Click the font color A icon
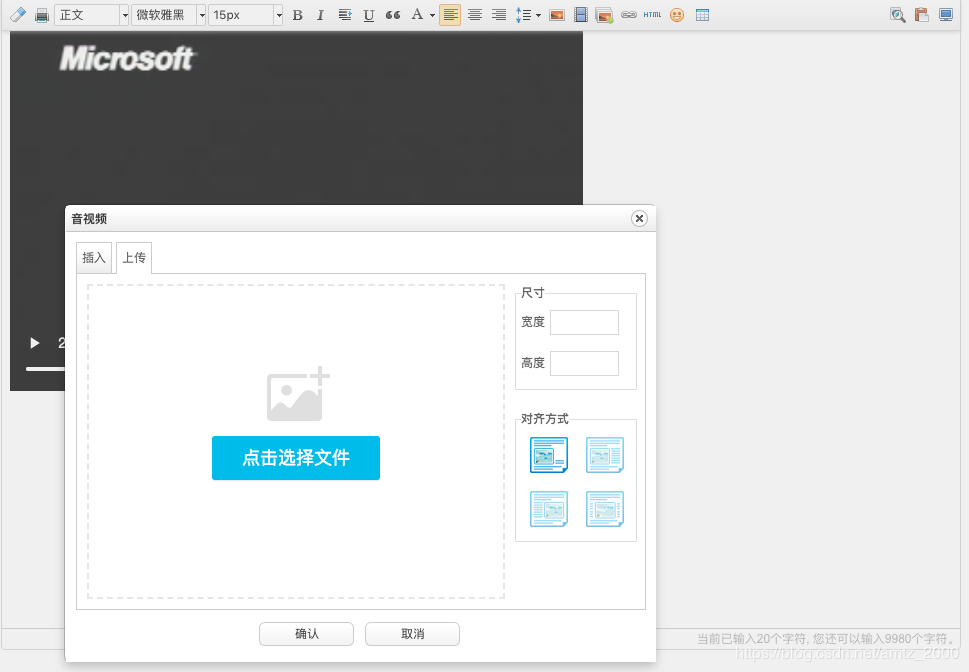This screenshot has height=672, width=969. tap(417, 15)
